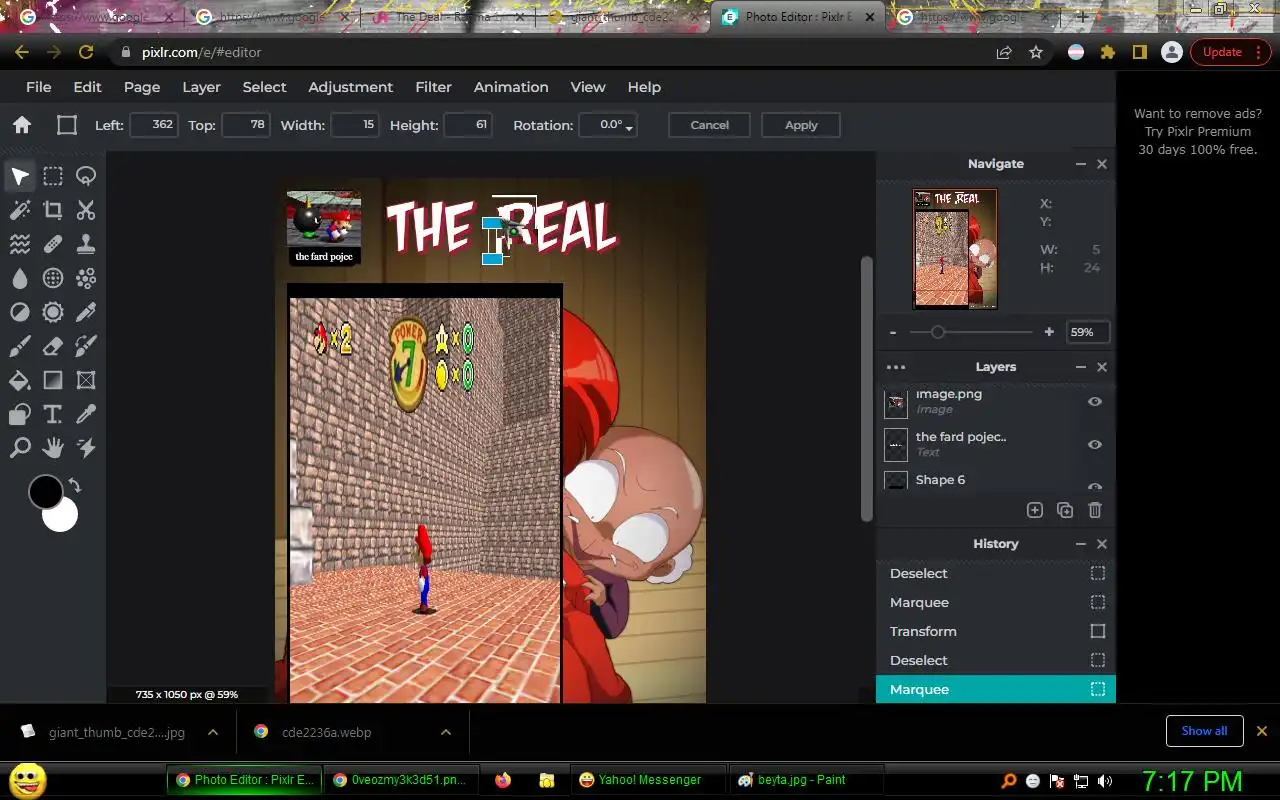The image size is (1280, 800).
Task: Select the Color Picker eyedropper tool
Action: click(86, 414)
